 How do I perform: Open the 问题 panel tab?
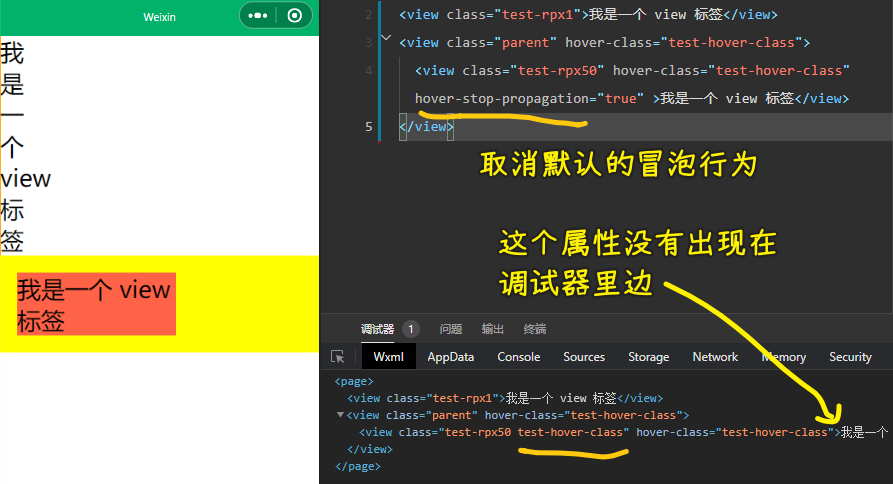450,329
